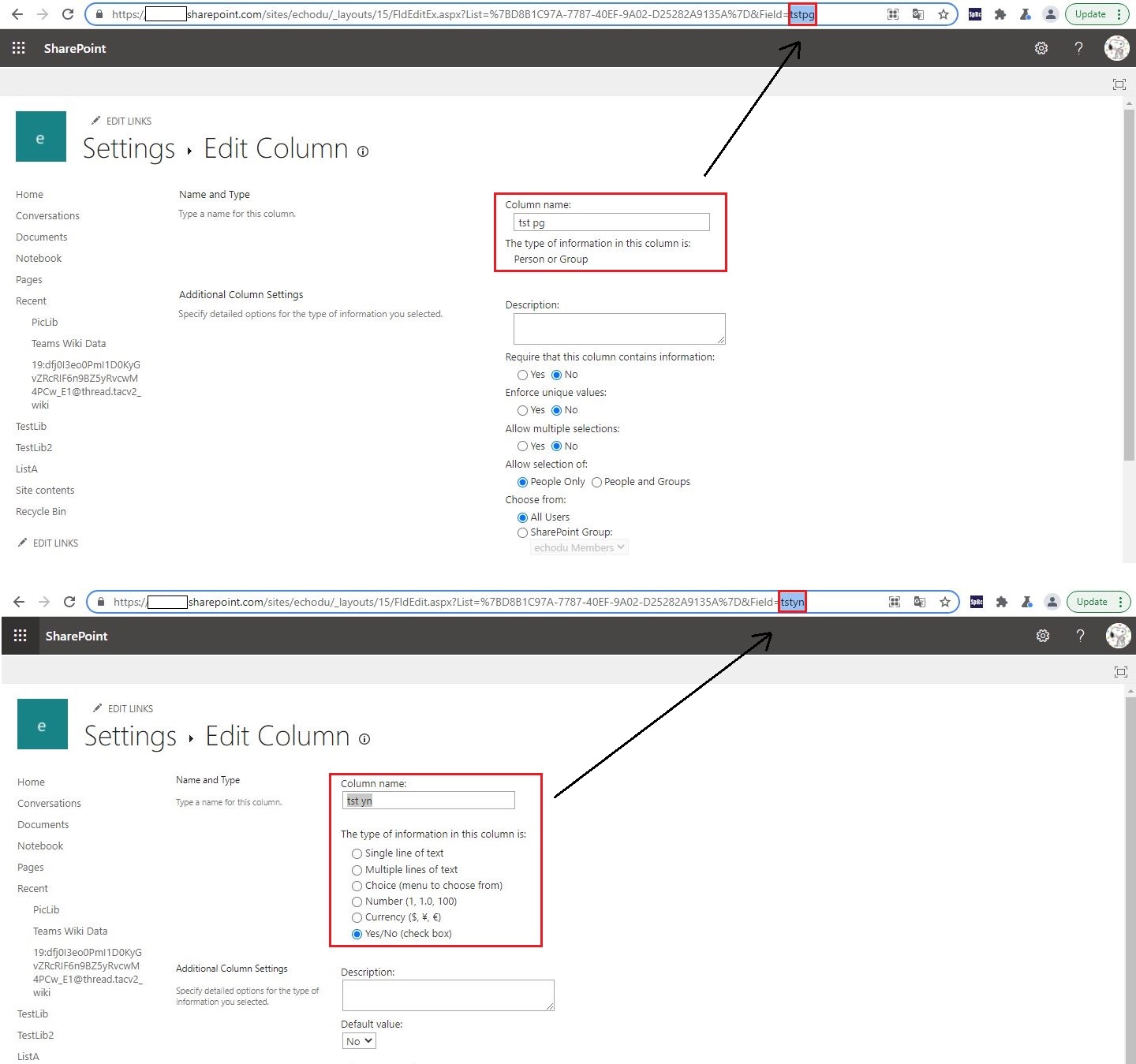Go to the Conversations section
This screenshot has height=1064, width=1136.
pos(47,215)
